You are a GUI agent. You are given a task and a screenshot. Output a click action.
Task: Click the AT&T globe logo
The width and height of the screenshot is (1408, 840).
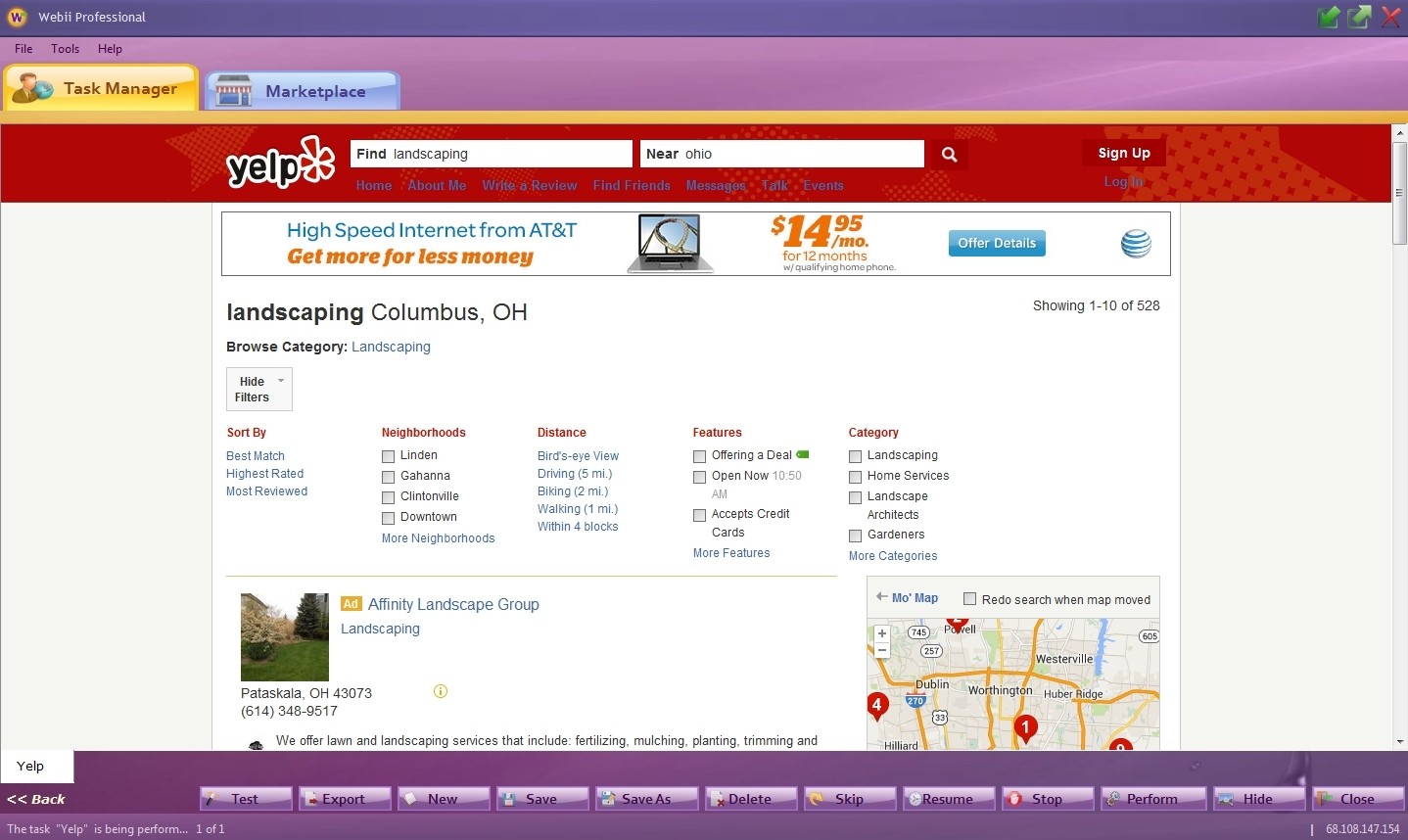tap(1136, 243)
